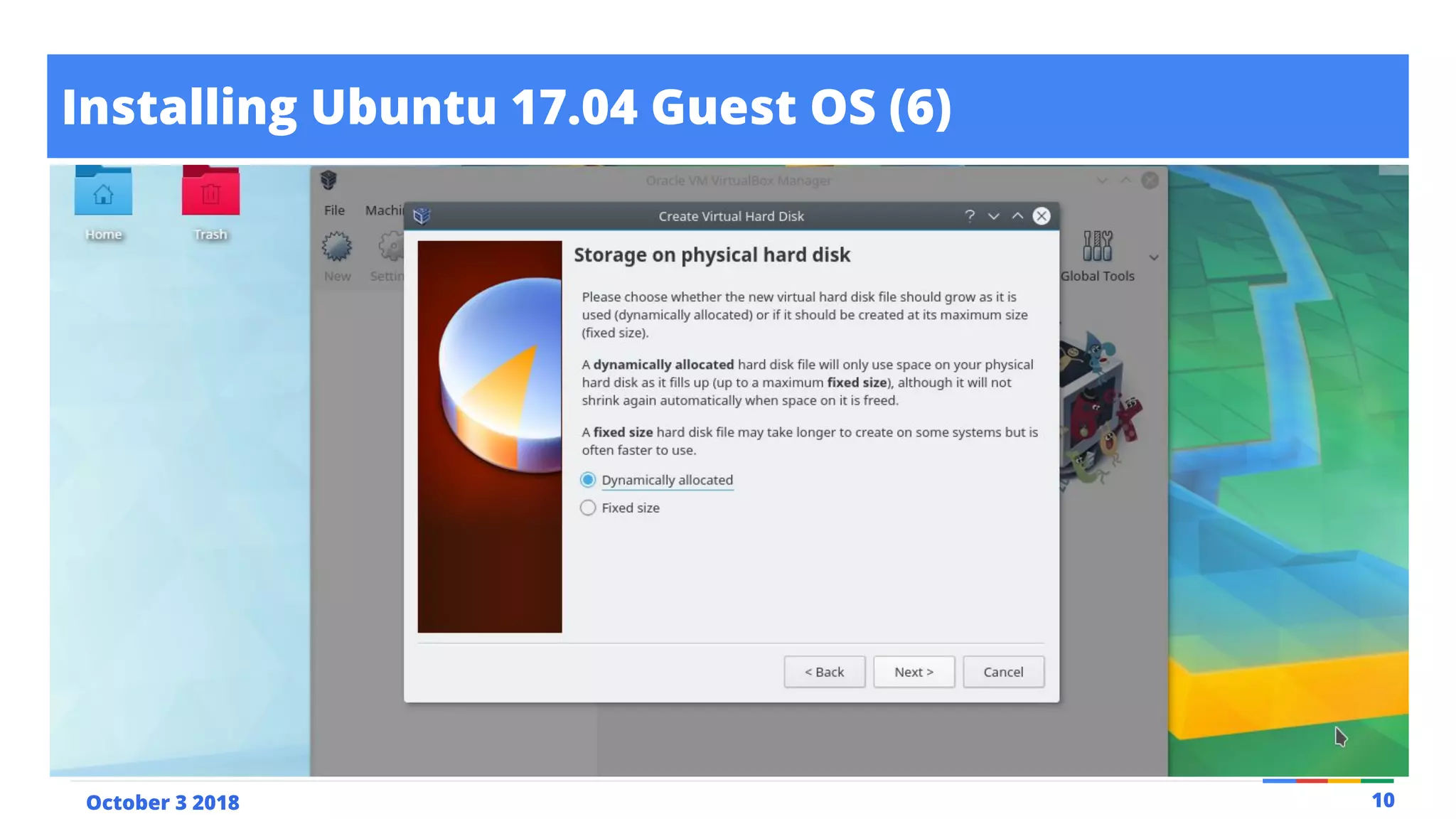Proceed with the Next > button
Viewport: 1456px width, 819px height.
(914, 672)
